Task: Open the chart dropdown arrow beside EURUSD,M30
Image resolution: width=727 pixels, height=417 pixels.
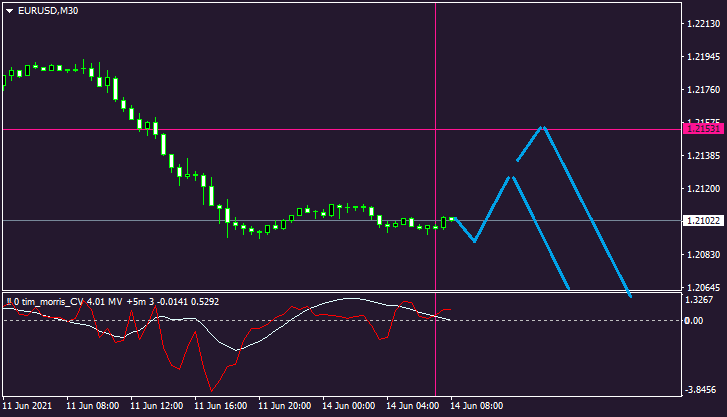Action: point(9,10)
